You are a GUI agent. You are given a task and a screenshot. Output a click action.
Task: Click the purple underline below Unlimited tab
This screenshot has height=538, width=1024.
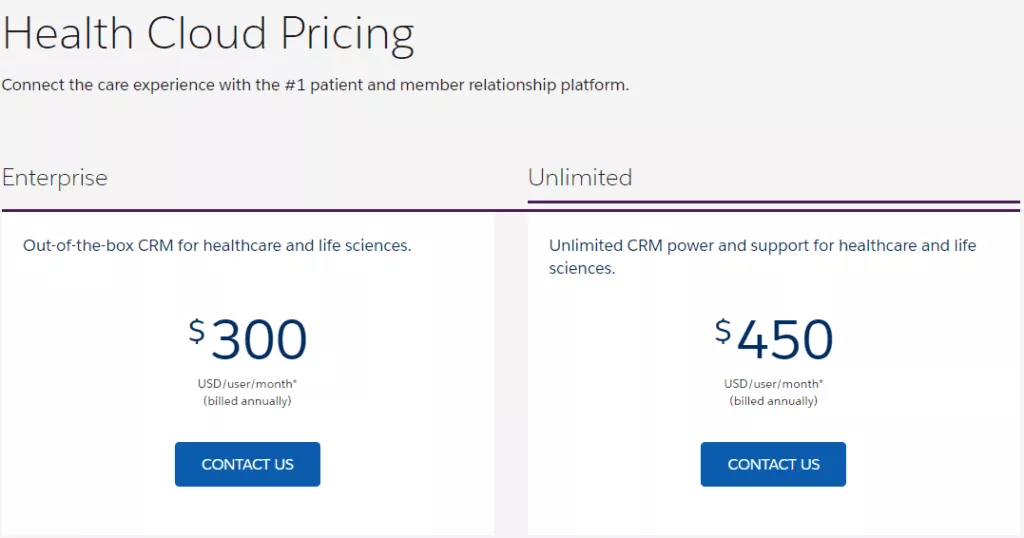[773, 202]
